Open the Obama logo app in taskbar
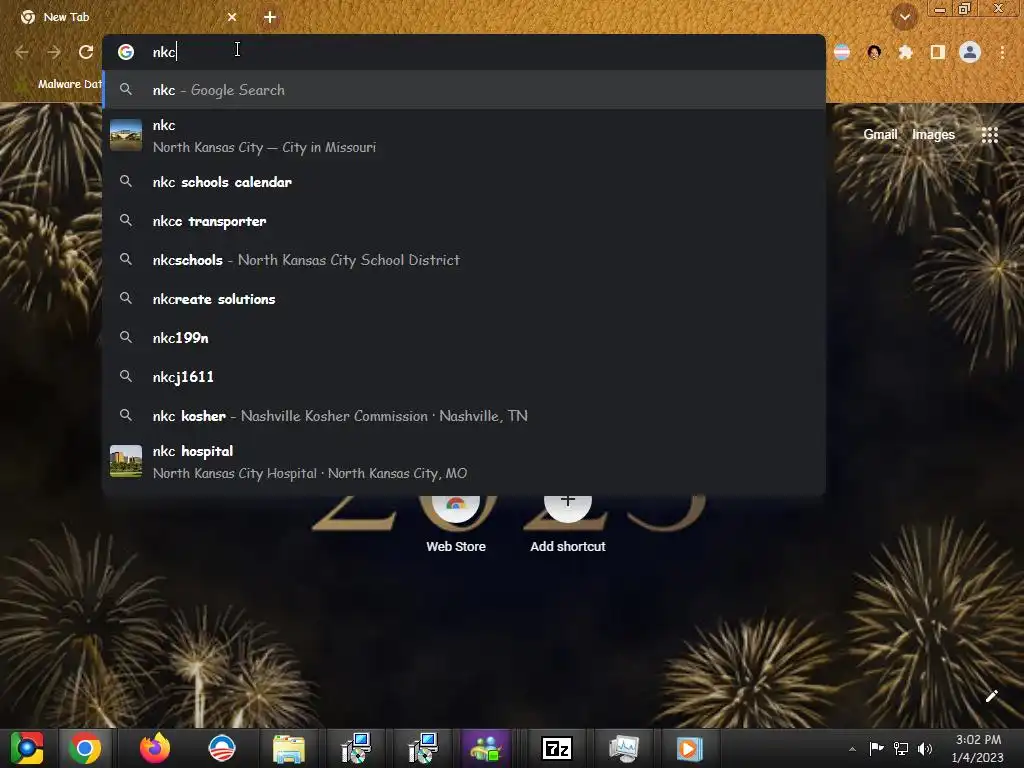 pyautogui.click(x=222, y=748)
